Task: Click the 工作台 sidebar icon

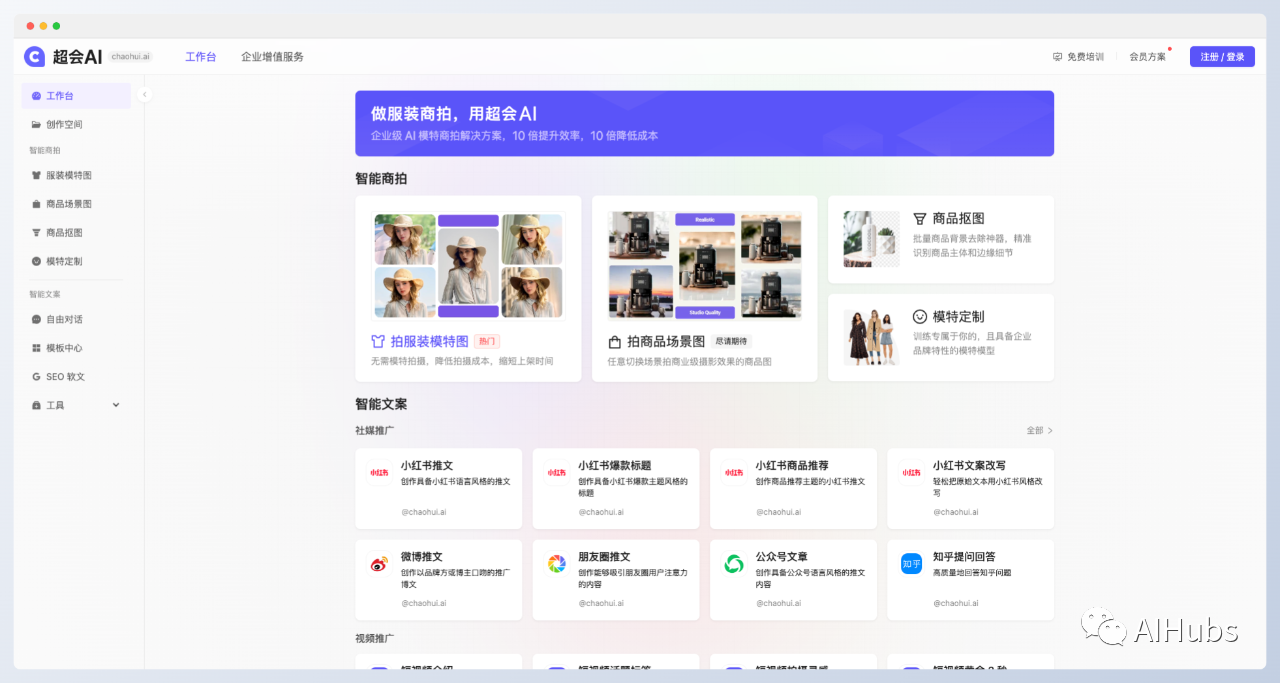Action: tap(36, 96)
